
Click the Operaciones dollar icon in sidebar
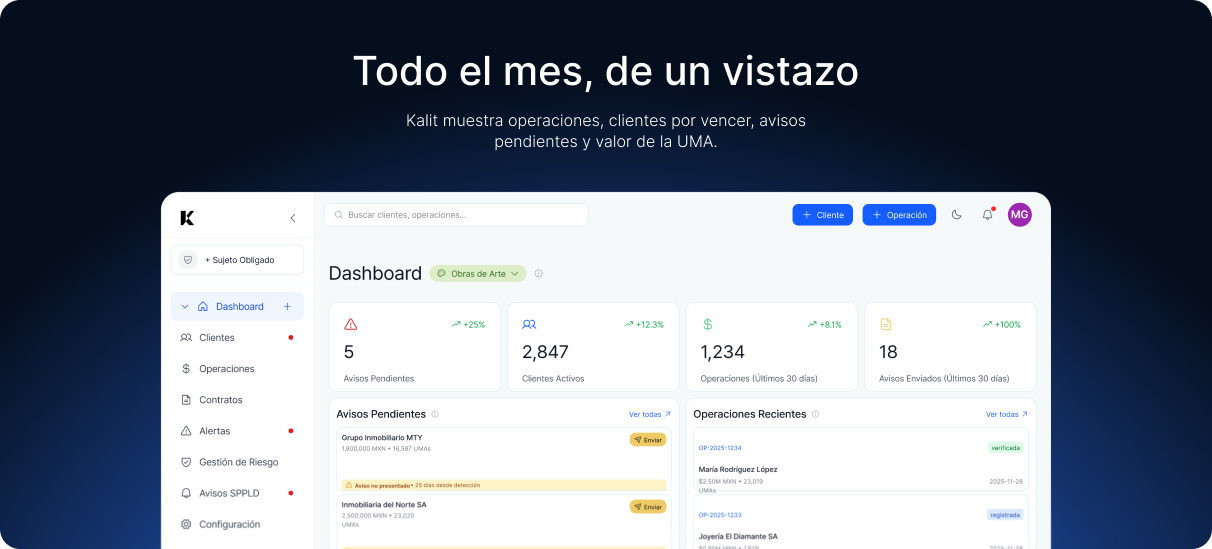(x=186, y=369)
